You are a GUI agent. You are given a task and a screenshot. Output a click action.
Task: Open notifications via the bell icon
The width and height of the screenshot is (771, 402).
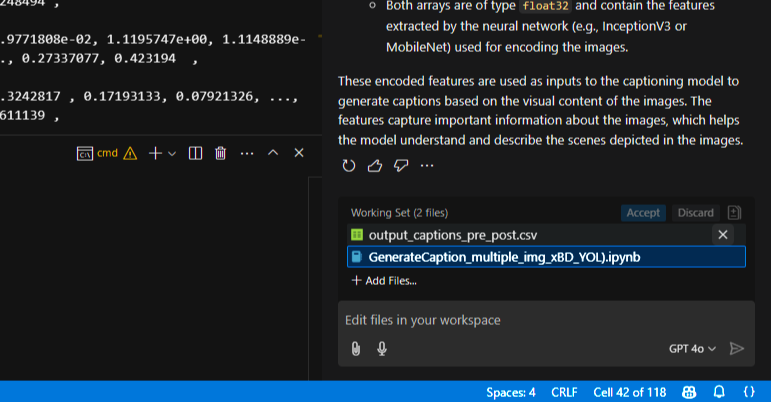[x=718, y=392]
